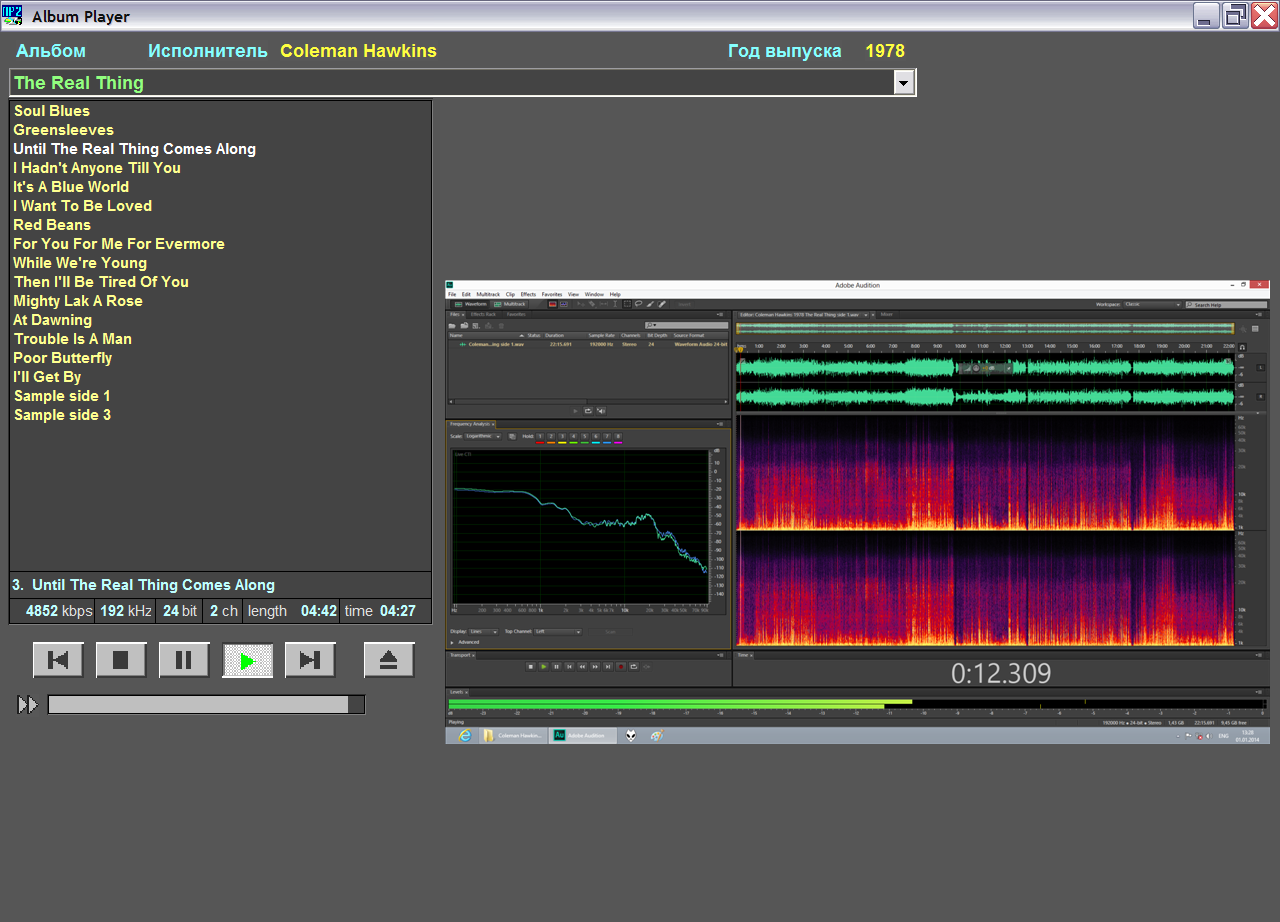Click the Internet Explorer taskbar icon in the picture

[464, 735]
